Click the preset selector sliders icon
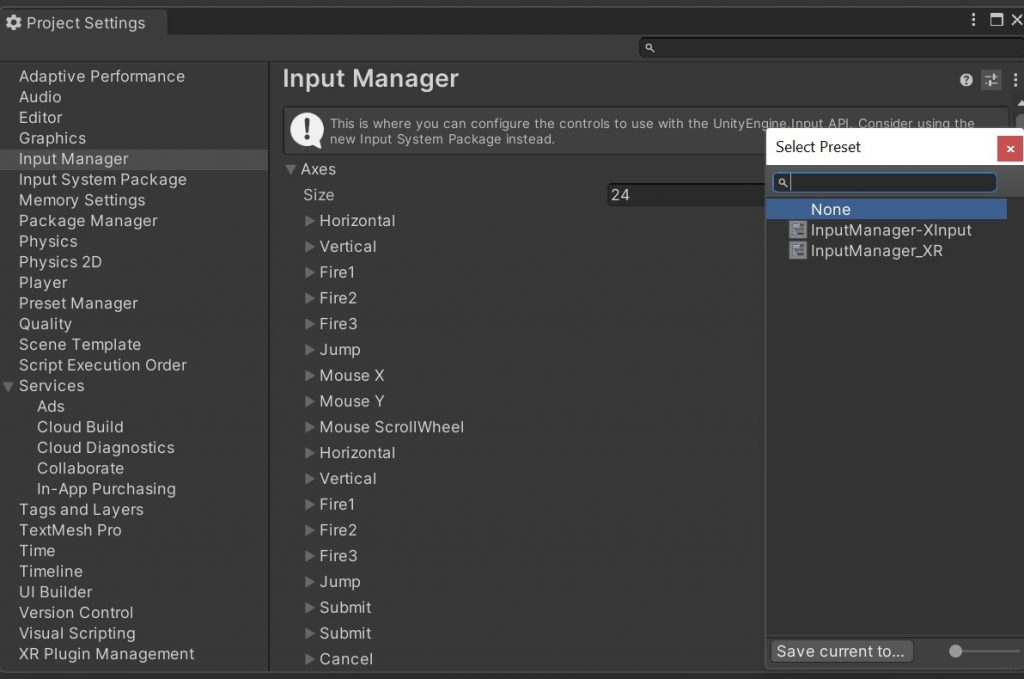This screenshot has height=679, width=1024. [991, 80]
